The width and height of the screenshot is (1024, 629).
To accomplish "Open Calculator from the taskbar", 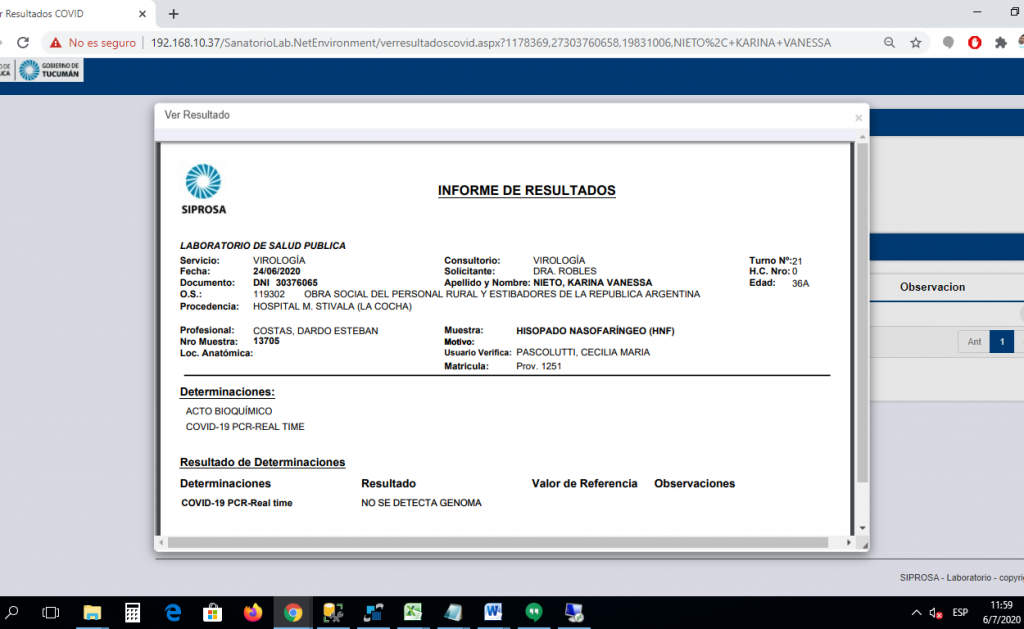I will click(x=132, y=612).
